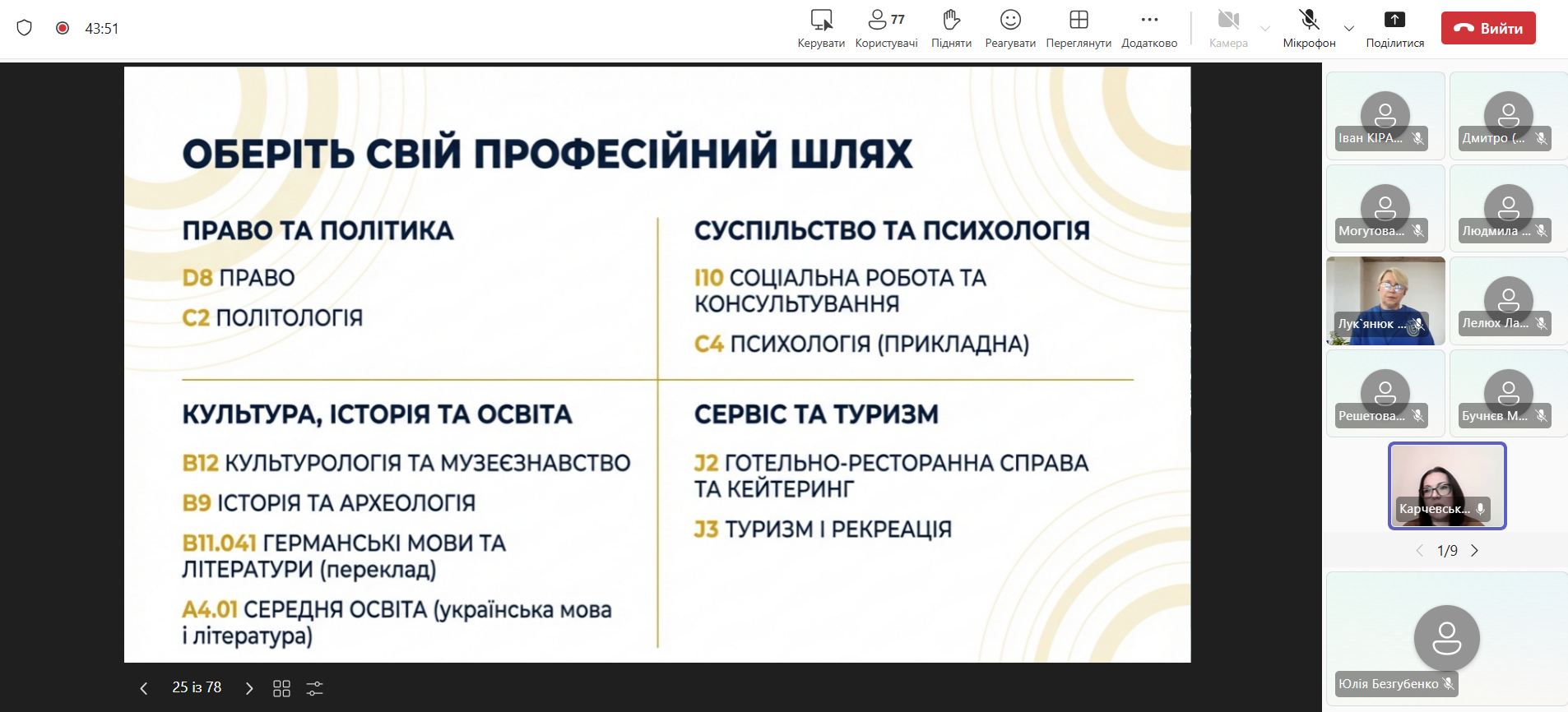
Task: Click muted mic icon on Іван КІРА tile
Action: (x=1418, y=138)
